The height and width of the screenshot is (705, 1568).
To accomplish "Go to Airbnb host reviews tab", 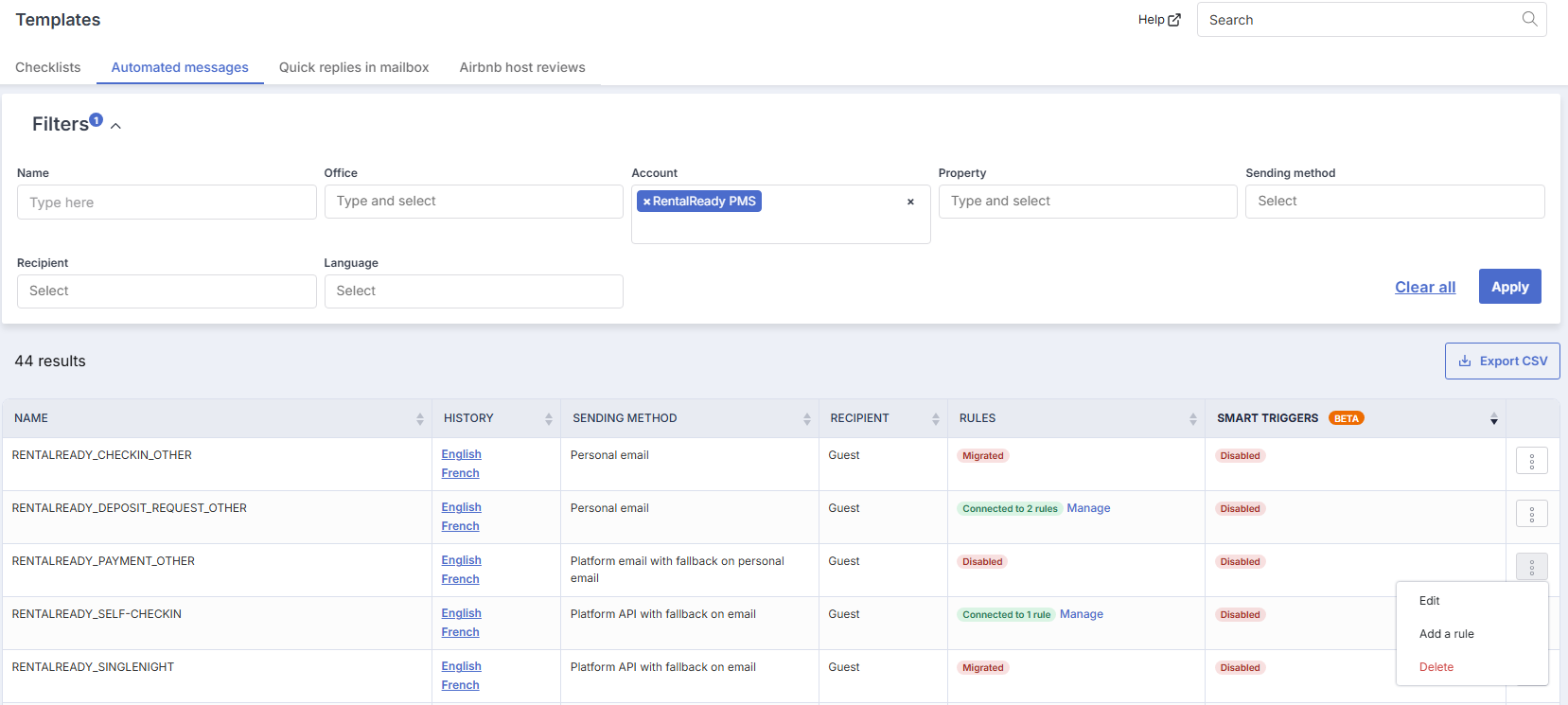I will tap(522, 67).
